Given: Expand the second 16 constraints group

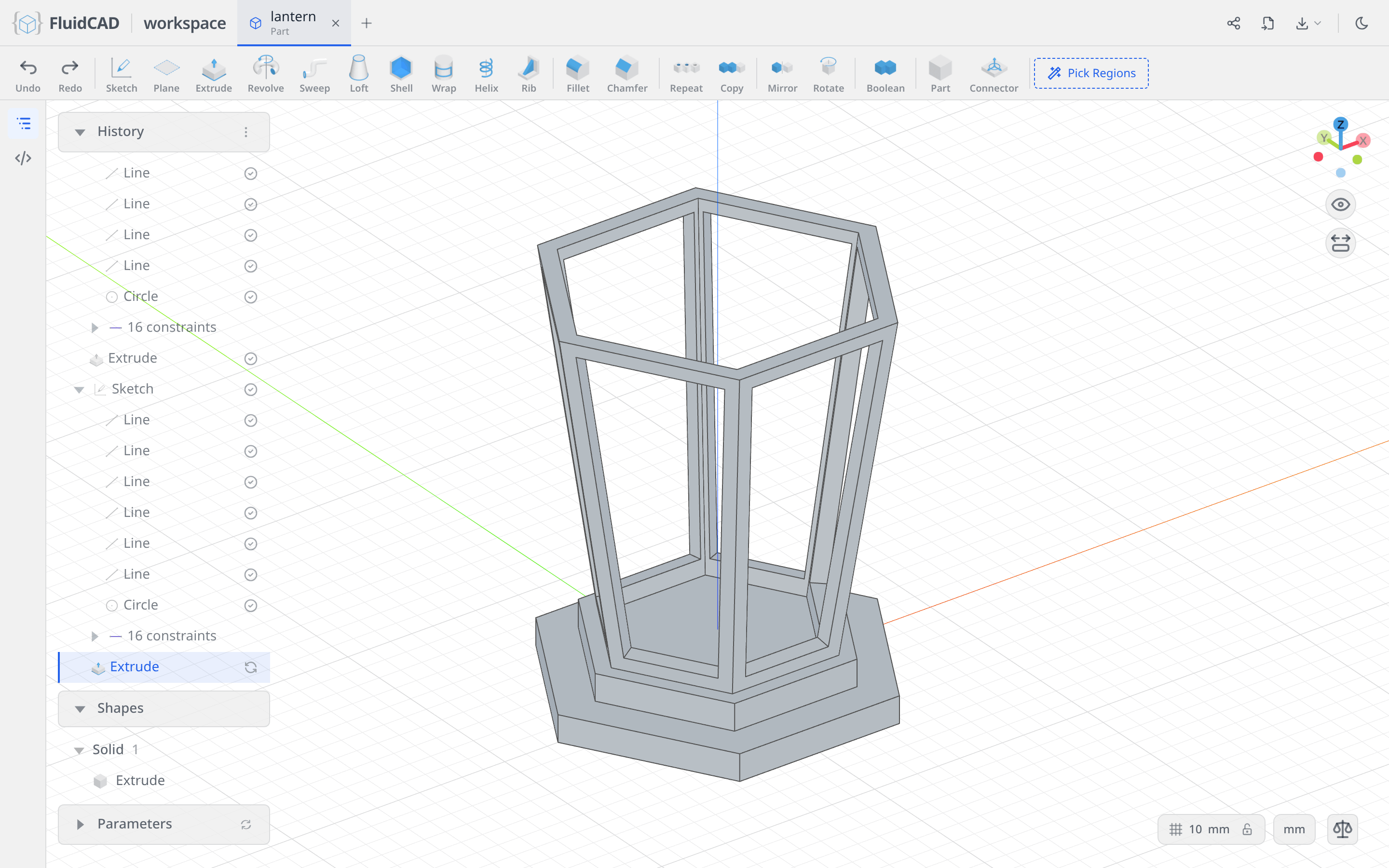Looking at the screenshot, I should pos(95,636).
